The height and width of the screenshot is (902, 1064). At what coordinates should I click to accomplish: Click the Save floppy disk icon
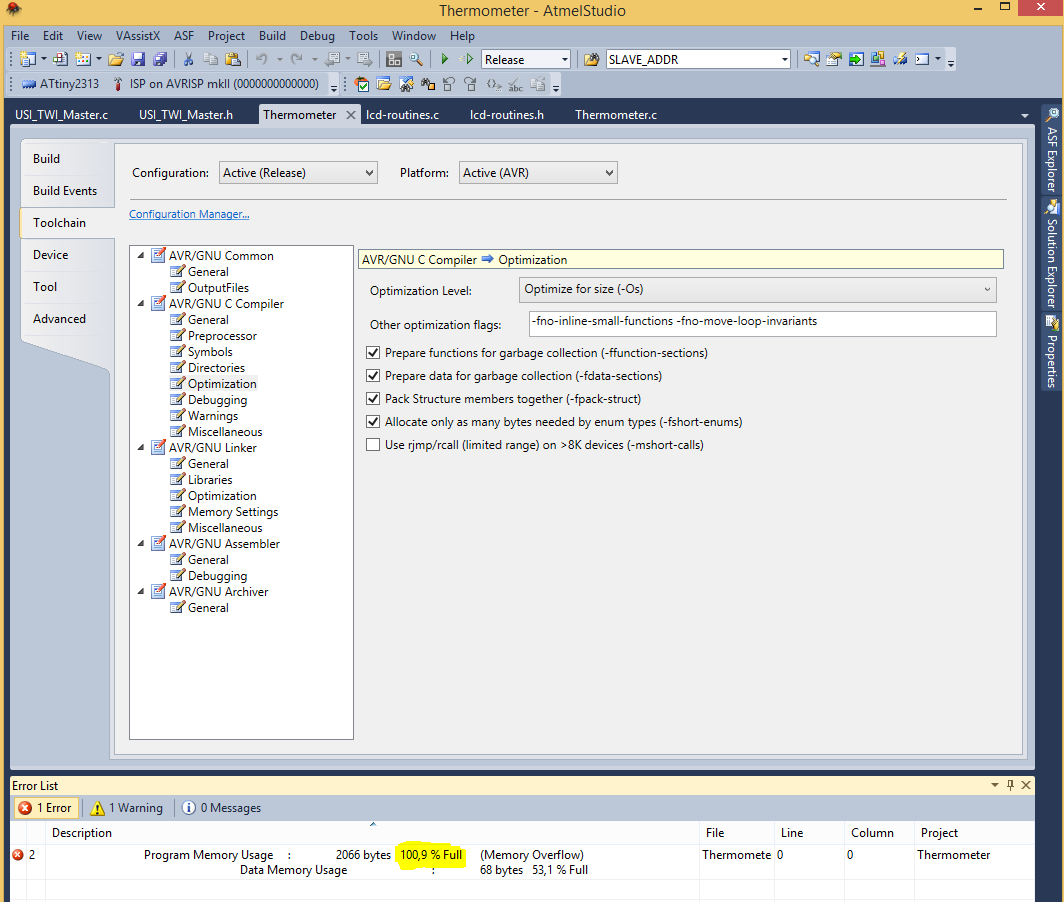(x=138, y=59)
